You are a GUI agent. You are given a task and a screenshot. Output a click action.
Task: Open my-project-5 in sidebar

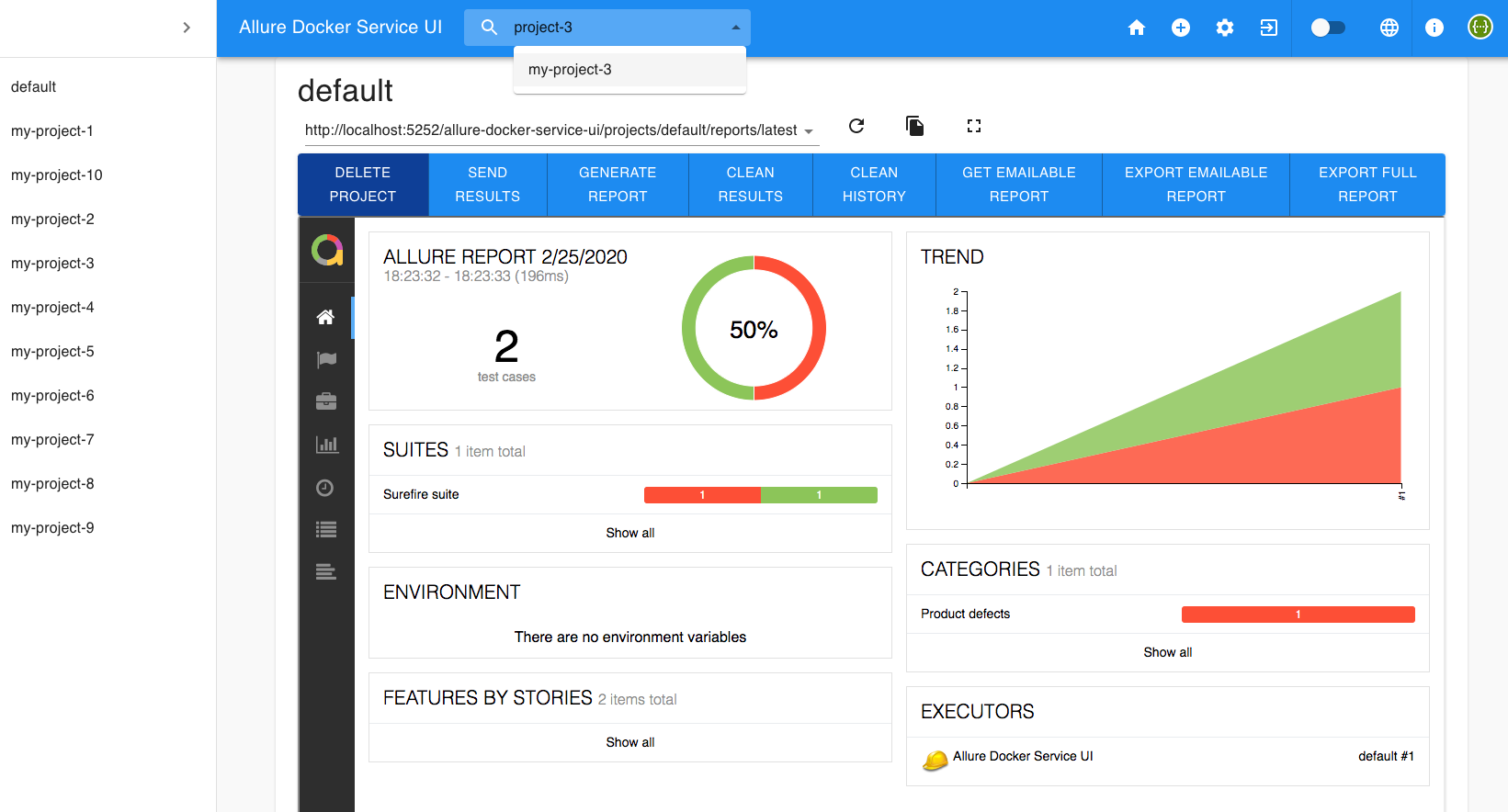click(108, 352)
